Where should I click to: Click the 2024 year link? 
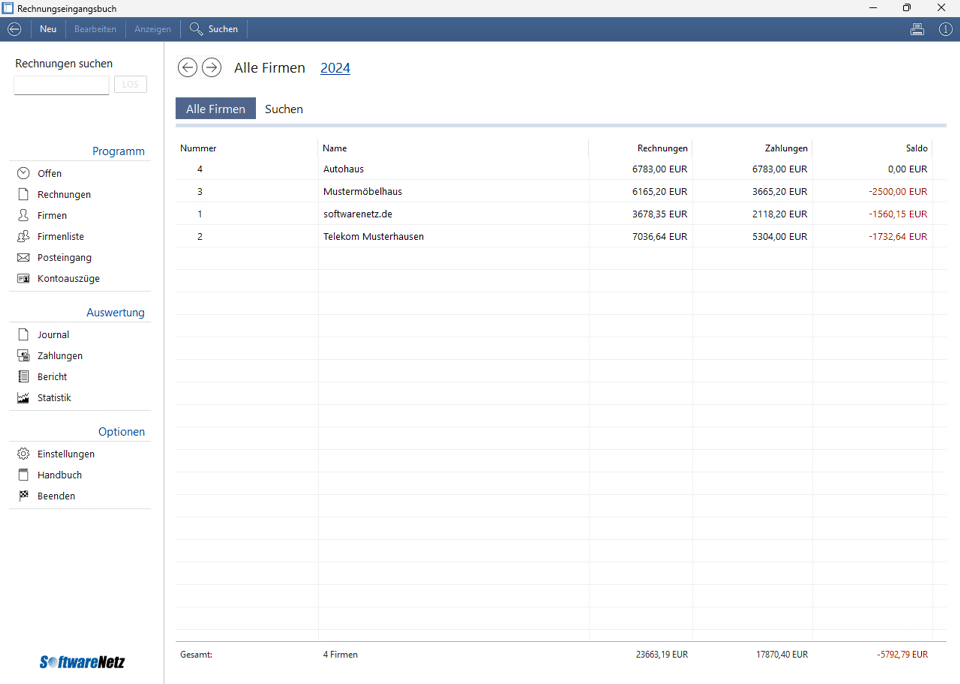(335, 68)
